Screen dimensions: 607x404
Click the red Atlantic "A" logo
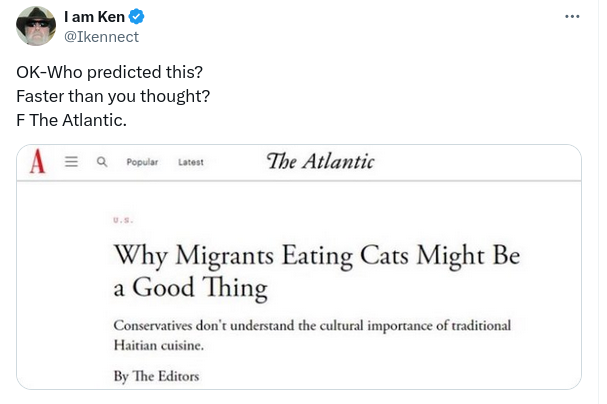(39, 162)
